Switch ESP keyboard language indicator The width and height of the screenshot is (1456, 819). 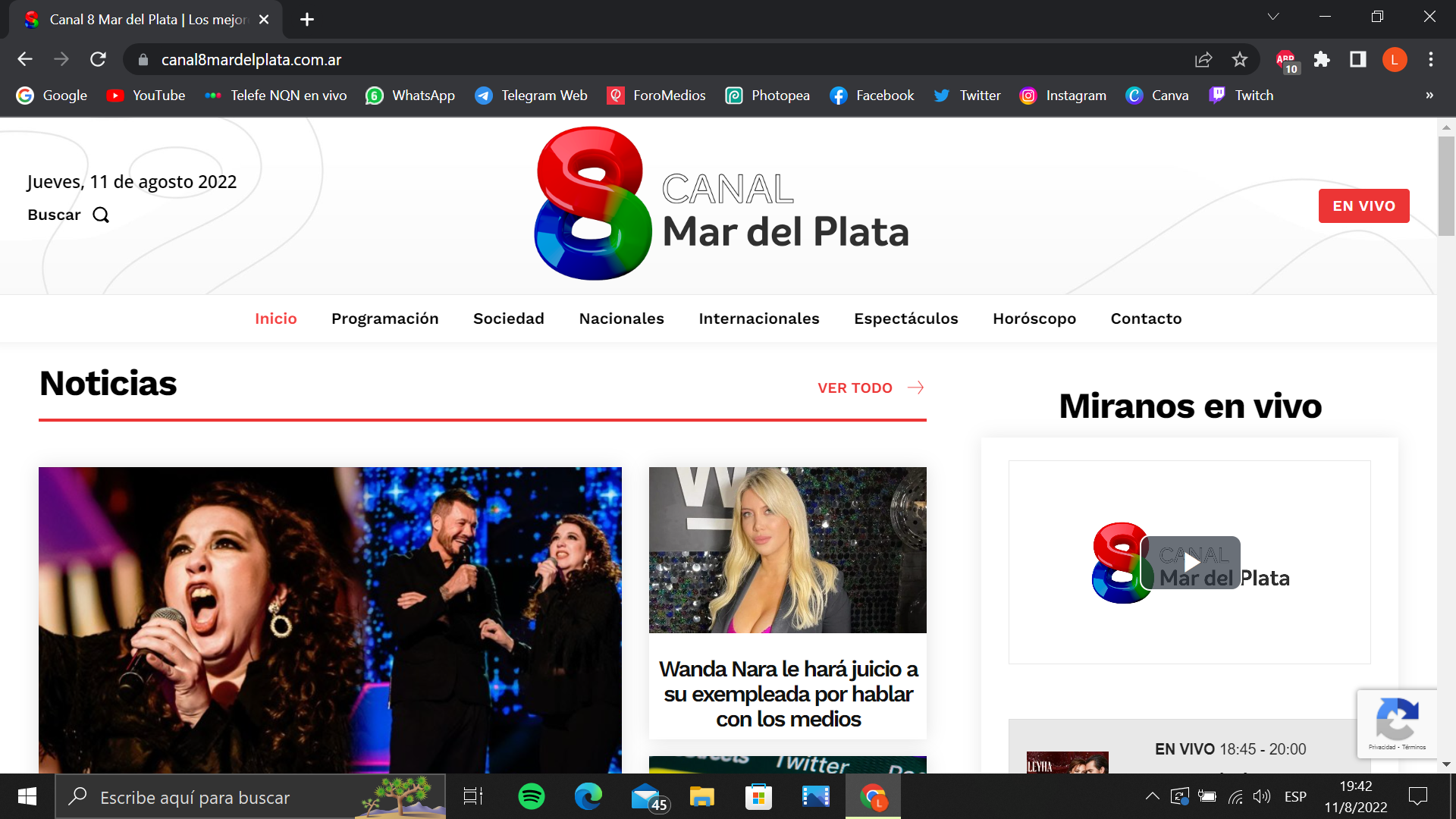point(1295,796)
